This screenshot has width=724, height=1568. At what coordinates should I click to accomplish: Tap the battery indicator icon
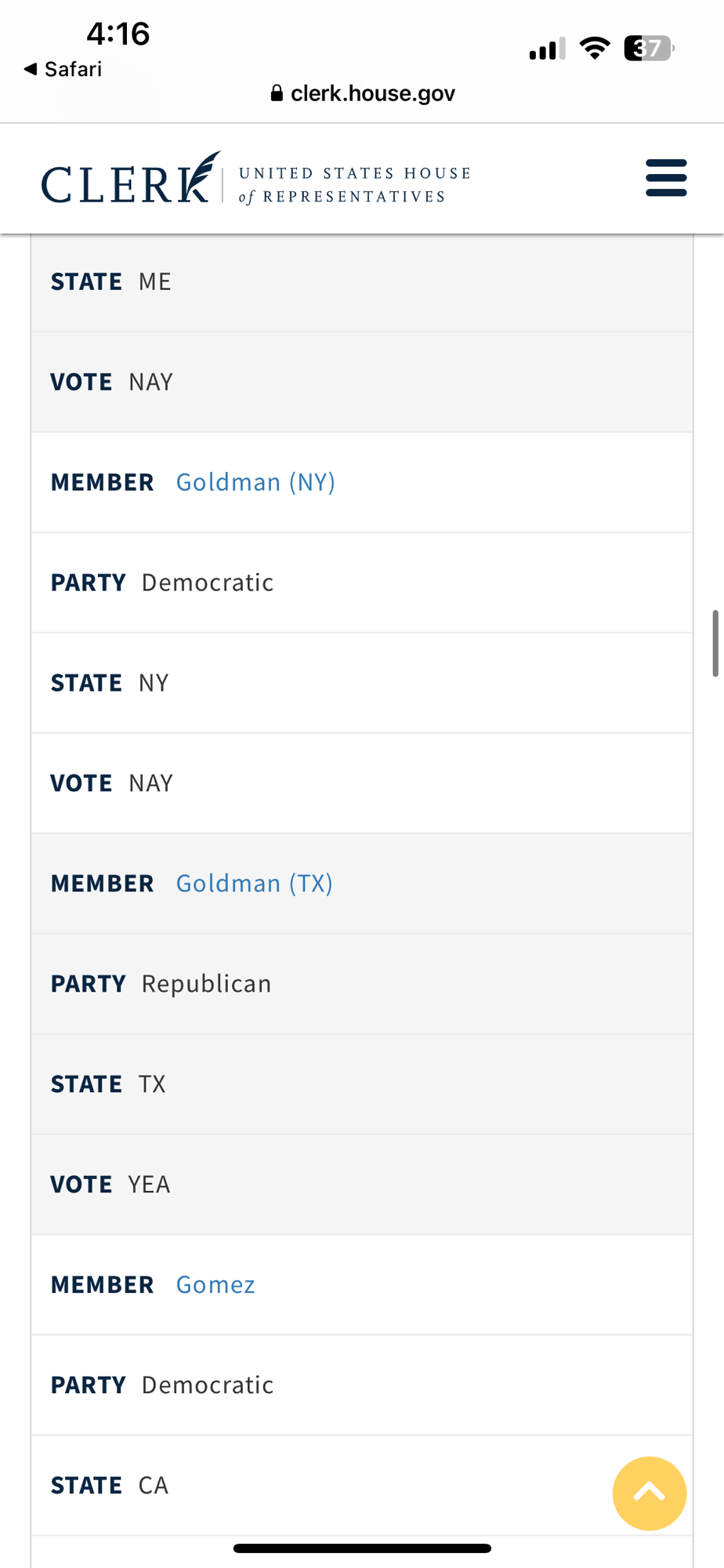[x=648, y=49]
